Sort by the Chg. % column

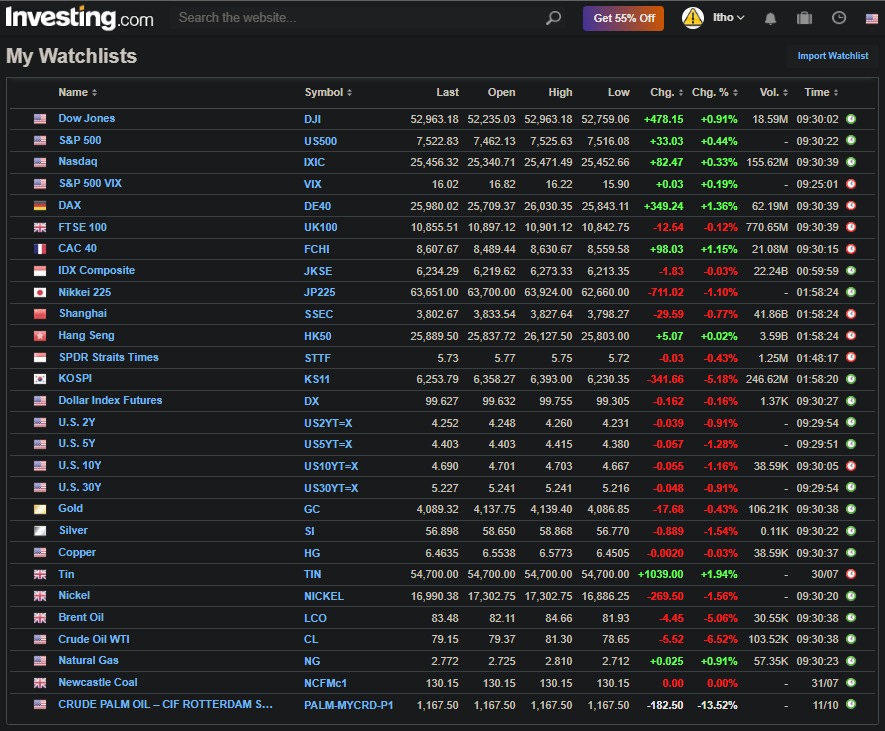(x=715, y=93)
